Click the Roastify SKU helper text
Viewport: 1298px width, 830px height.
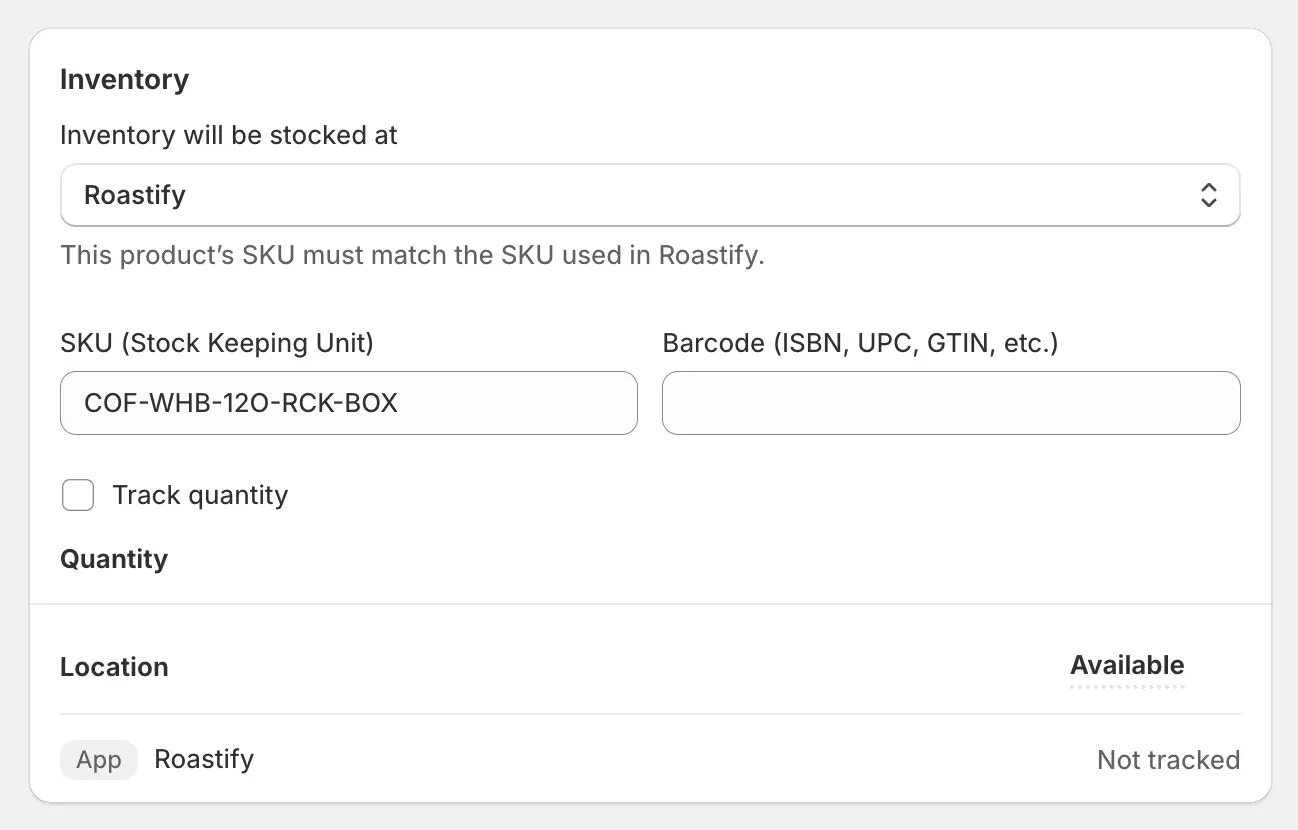413,255
